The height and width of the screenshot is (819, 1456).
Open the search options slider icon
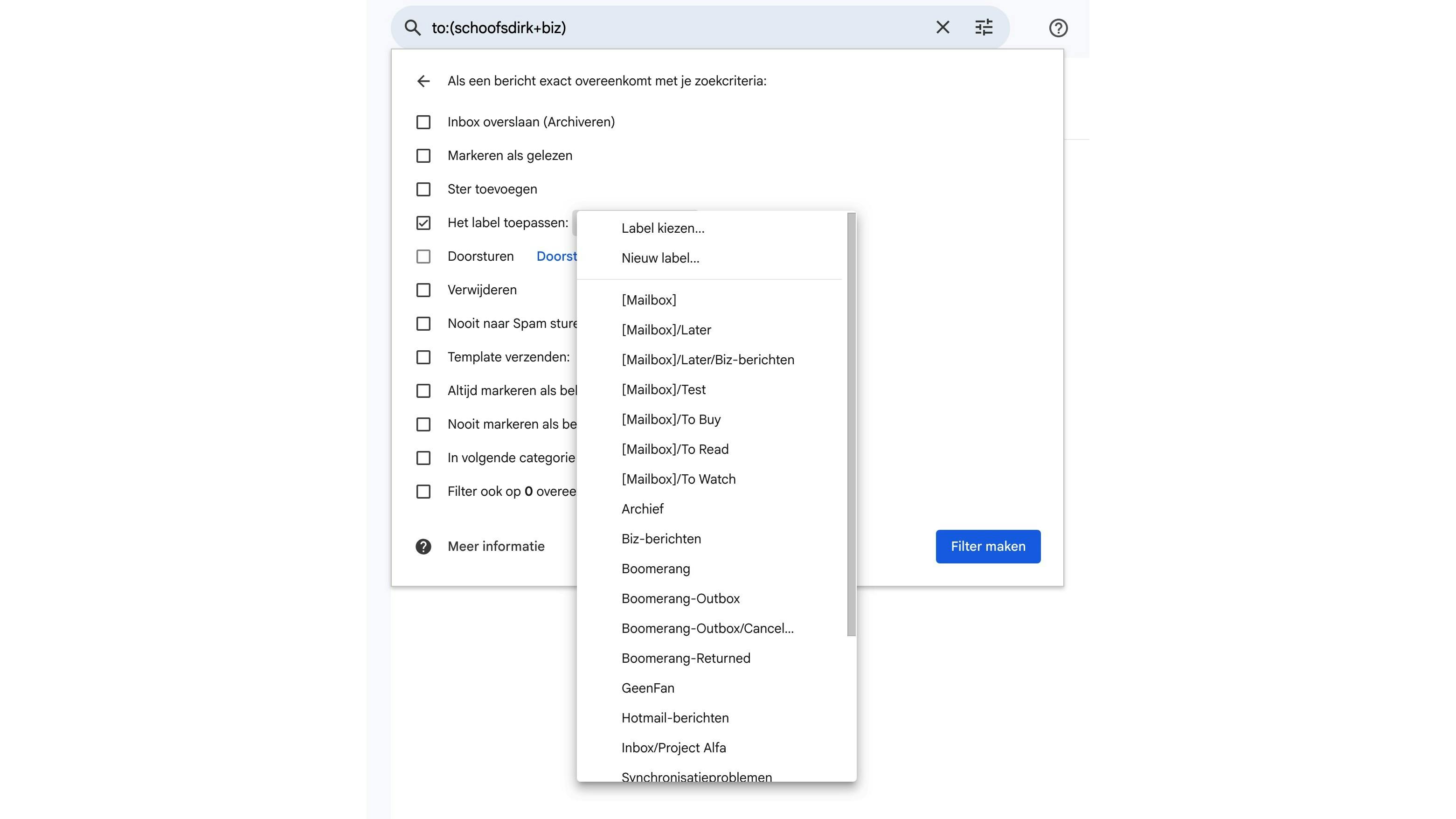tap(984, 28)
